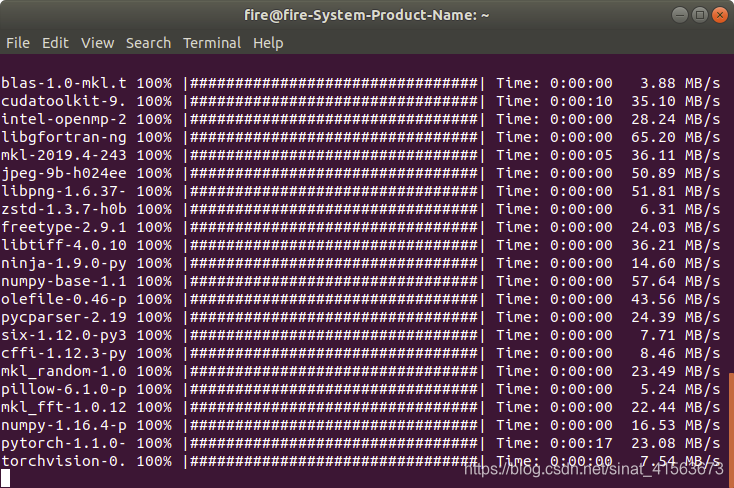Click the mkl_random-1.0 package name

[64, 371]
